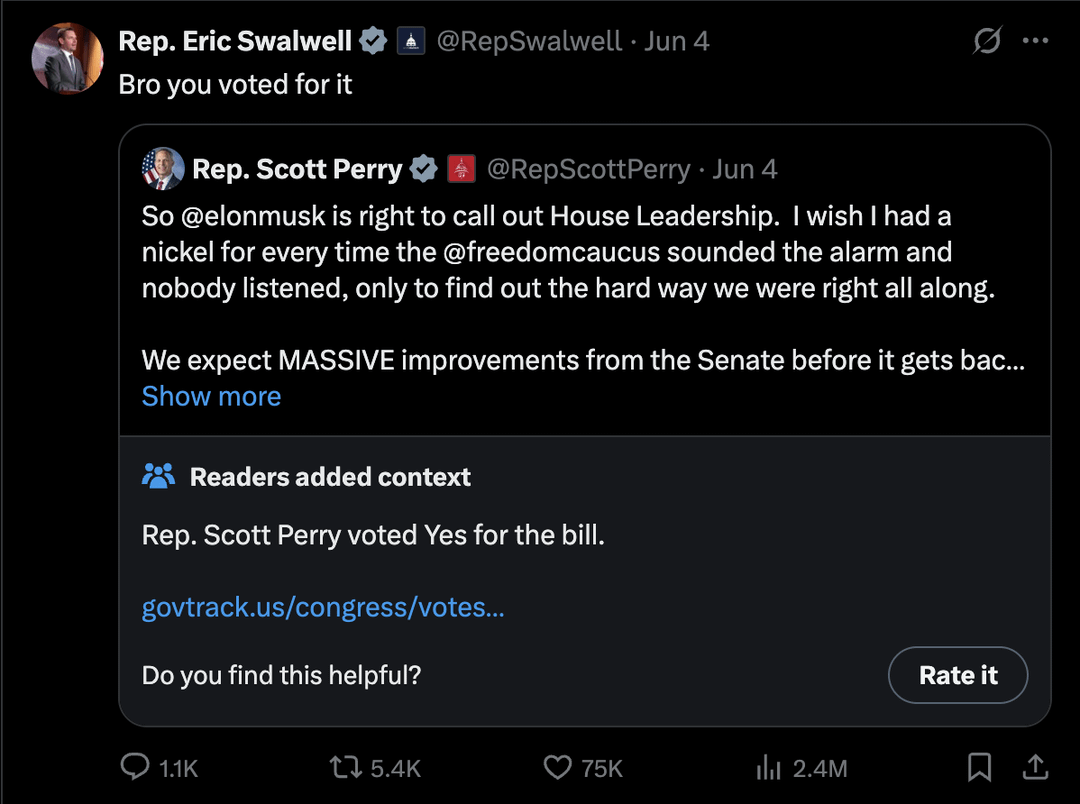Image resolution: width=1080 pixels, height=804 pixels.
Task: Click Scott Perry's avatar in the quoted tweet
Action: (163, 169)
